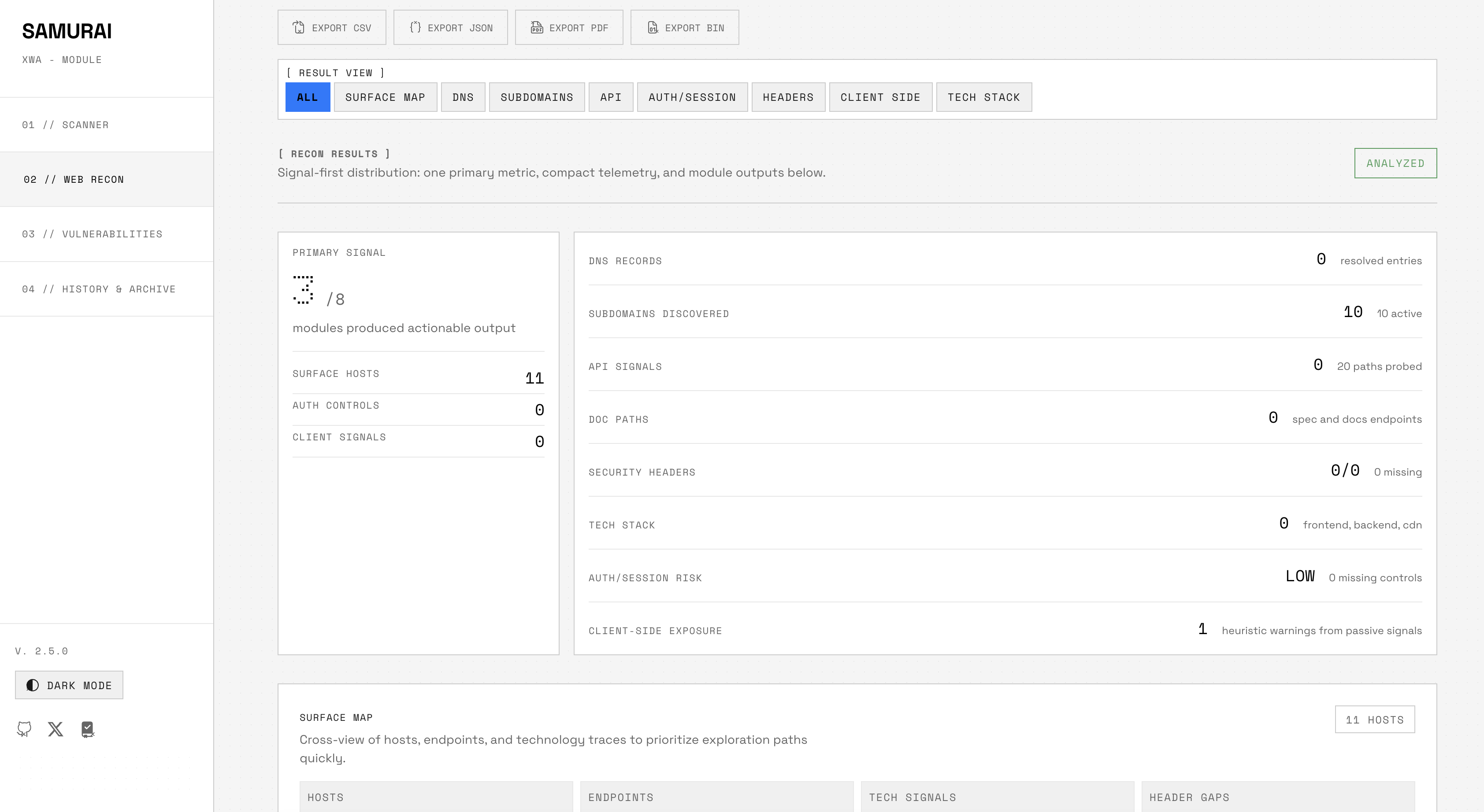Viewport: 1484px width, 812px height.
Task: Open 03 // Vulnerabilities in sidebar
Action: click(107, 234)
